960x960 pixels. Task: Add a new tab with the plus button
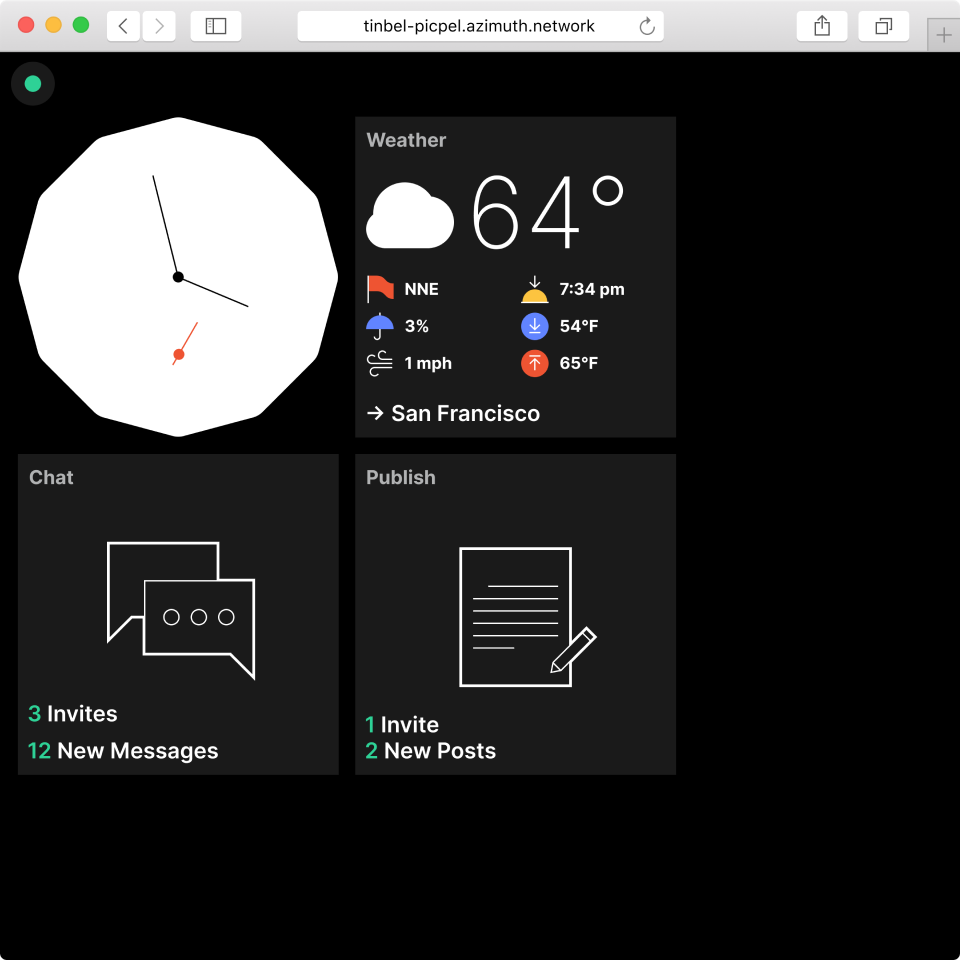(x=943, y=35)
